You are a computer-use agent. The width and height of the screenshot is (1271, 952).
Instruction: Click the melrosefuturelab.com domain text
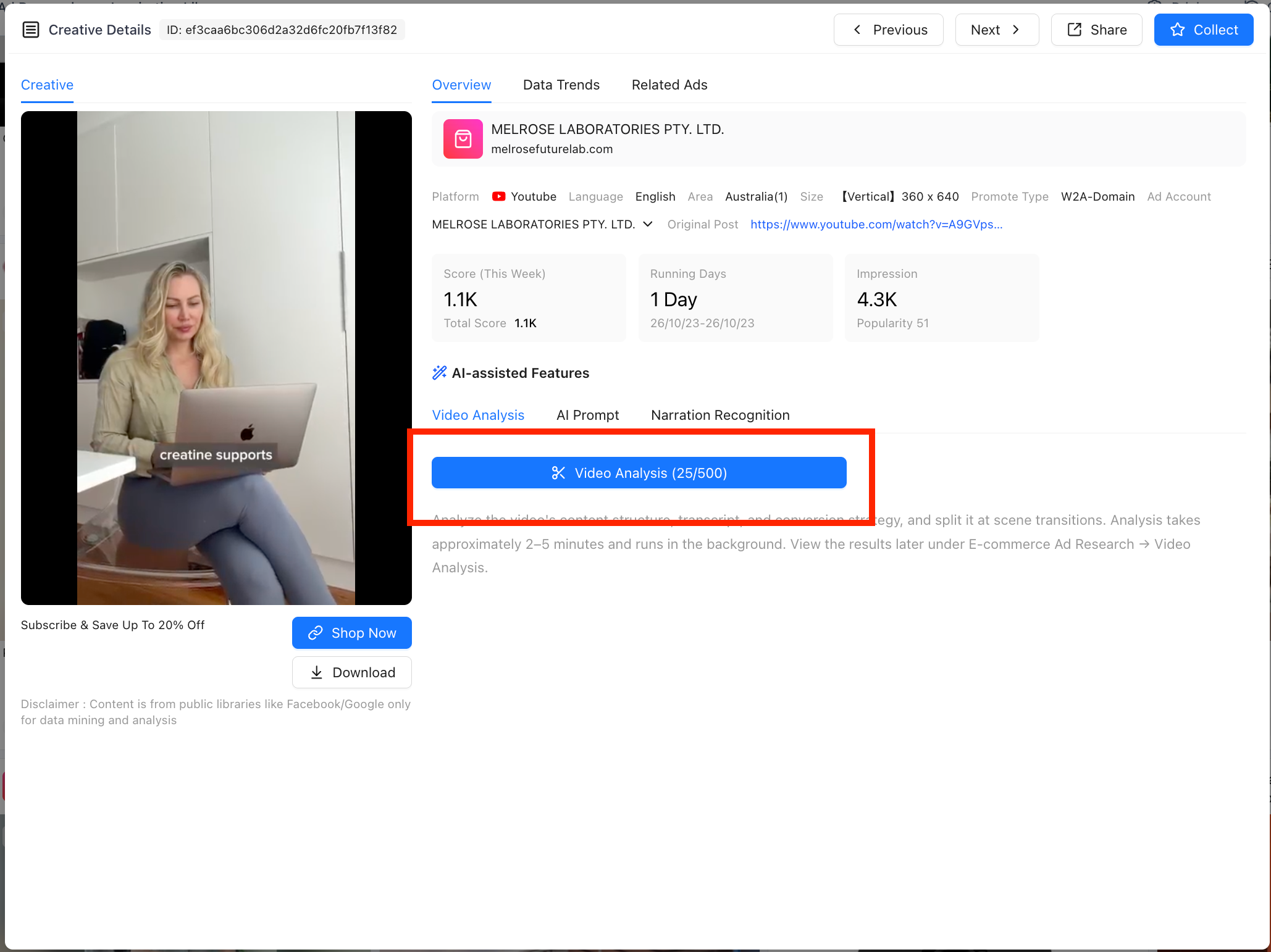tap(552, 149)
